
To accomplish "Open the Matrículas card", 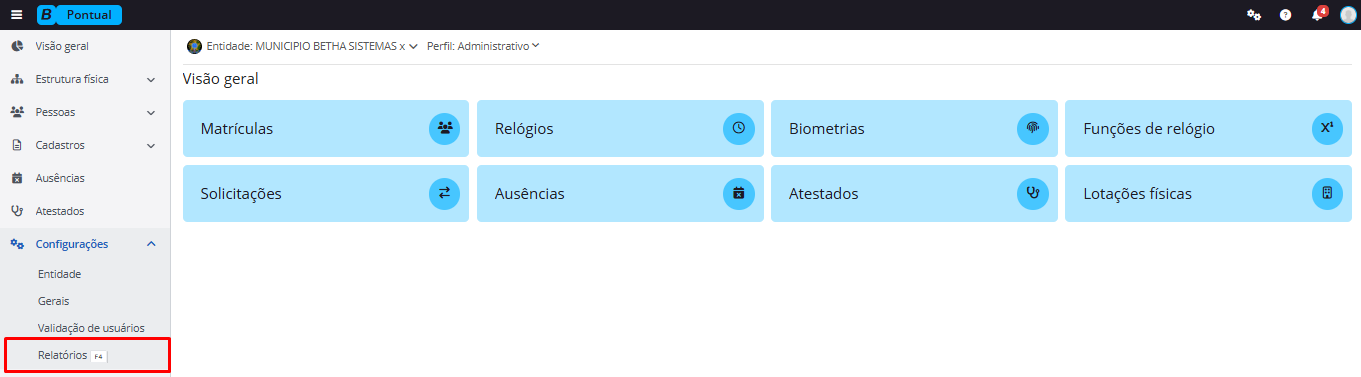I will [326, 128].
